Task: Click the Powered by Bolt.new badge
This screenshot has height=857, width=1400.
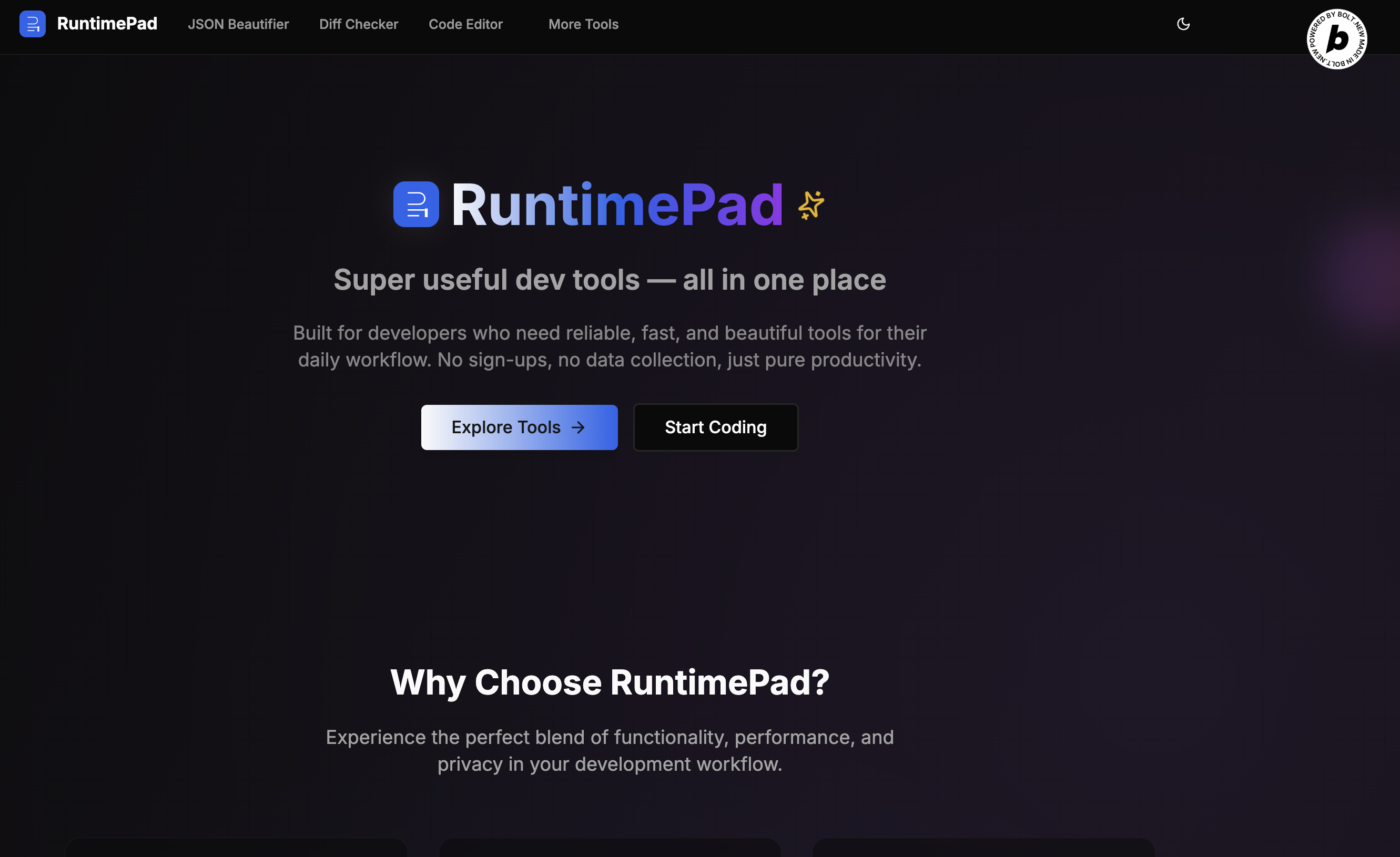Action: point(1336,39)
